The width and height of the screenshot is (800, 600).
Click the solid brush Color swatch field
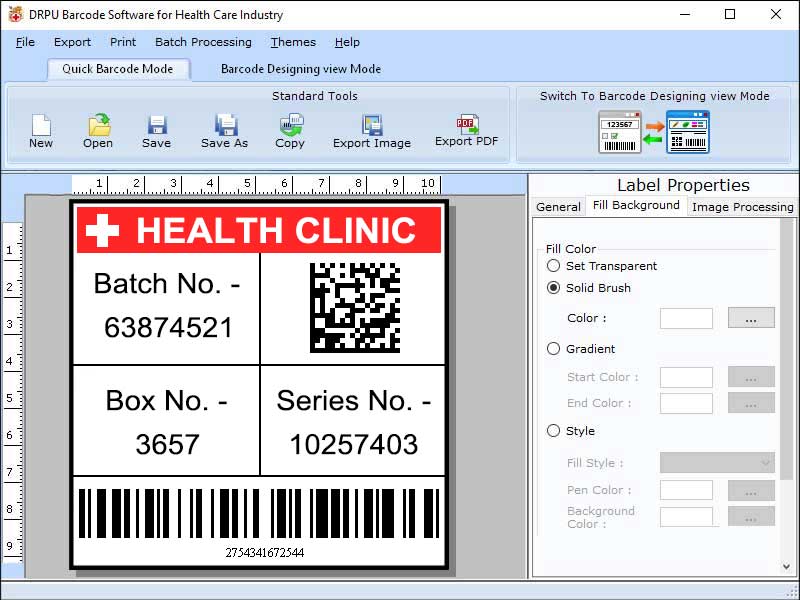[x=688, y=318]
